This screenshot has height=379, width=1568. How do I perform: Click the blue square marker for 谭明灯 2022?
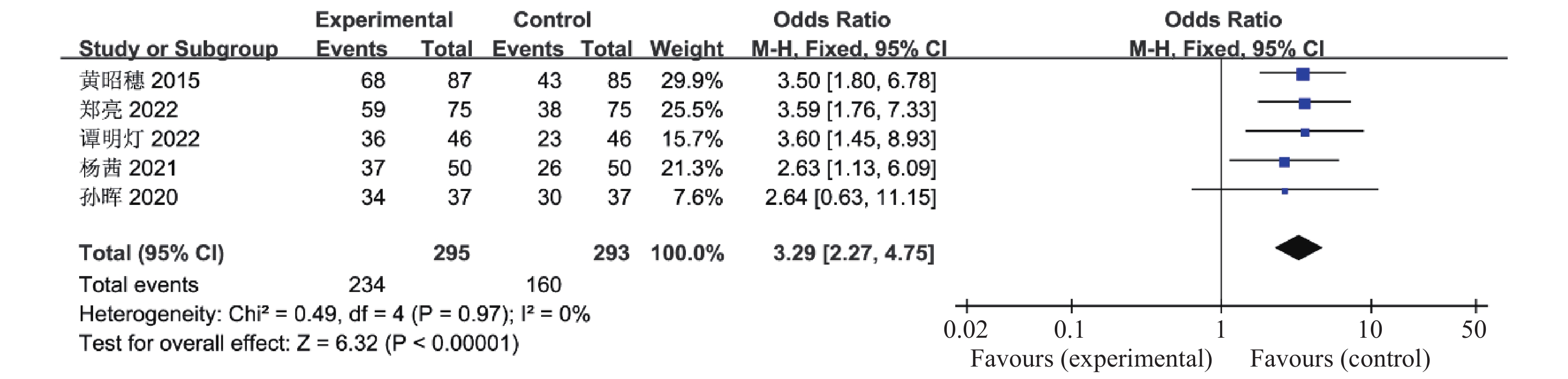pyautogui.click(x=1305, y=132)
